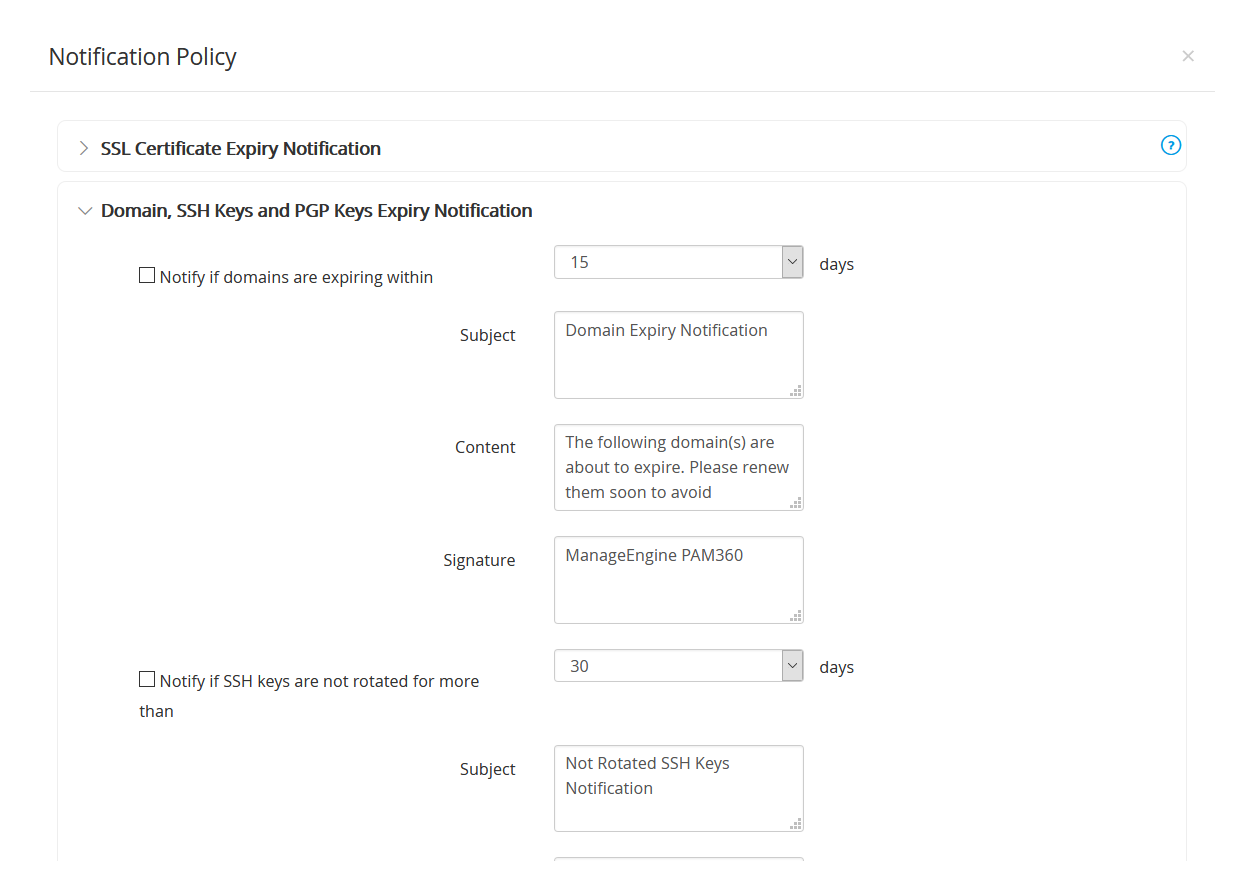Click the domain expiry Content text area

[x=678, y=467]
